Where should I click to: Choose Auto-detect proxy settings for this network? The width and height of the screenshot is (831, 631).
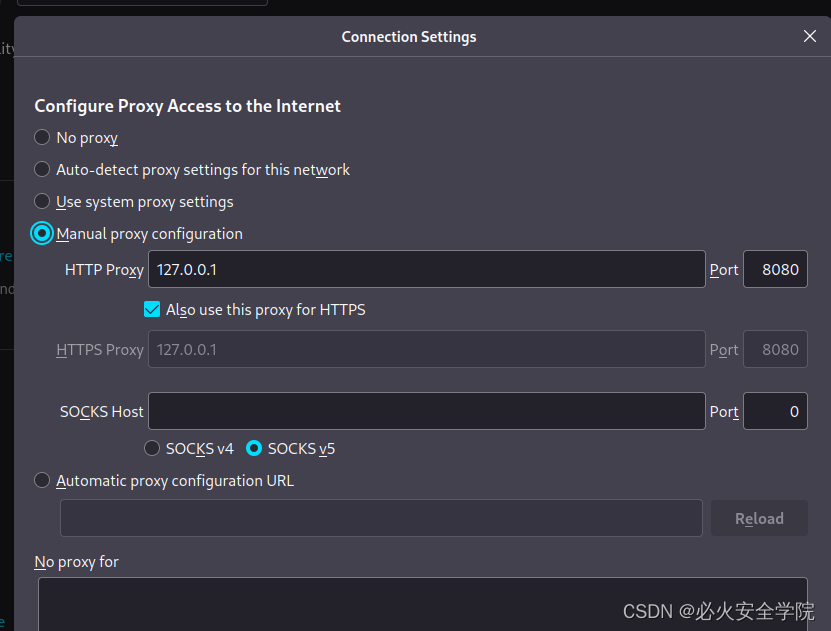[x=42, y=170]
